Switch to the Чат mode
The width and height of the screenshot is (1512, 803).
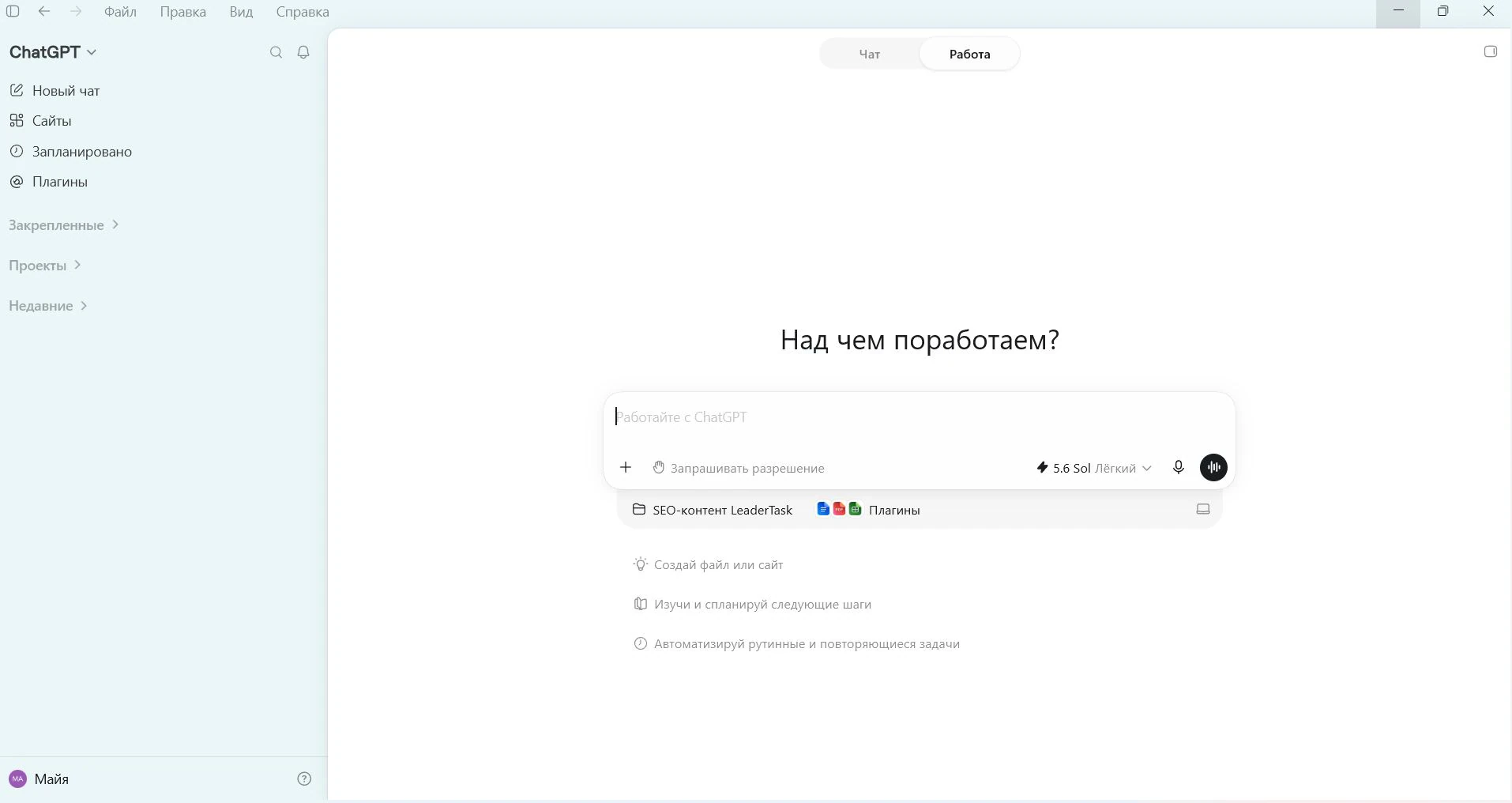[870, 54]
